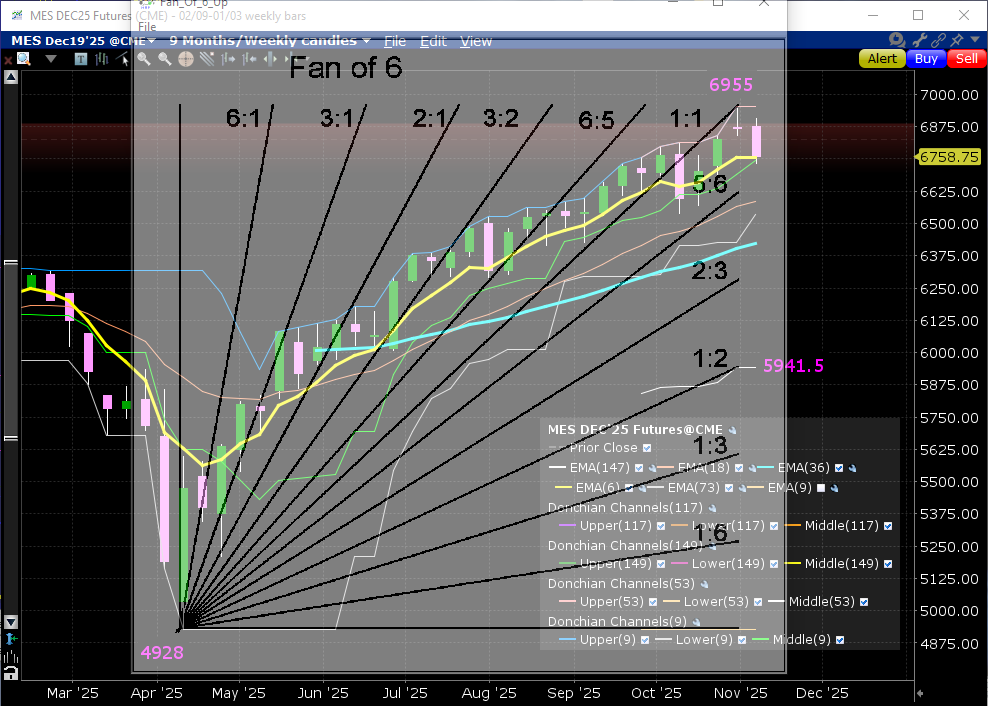Toggle the EMA(36) visibility checkbox
988x706 pixels.
(x=840, y=467)
